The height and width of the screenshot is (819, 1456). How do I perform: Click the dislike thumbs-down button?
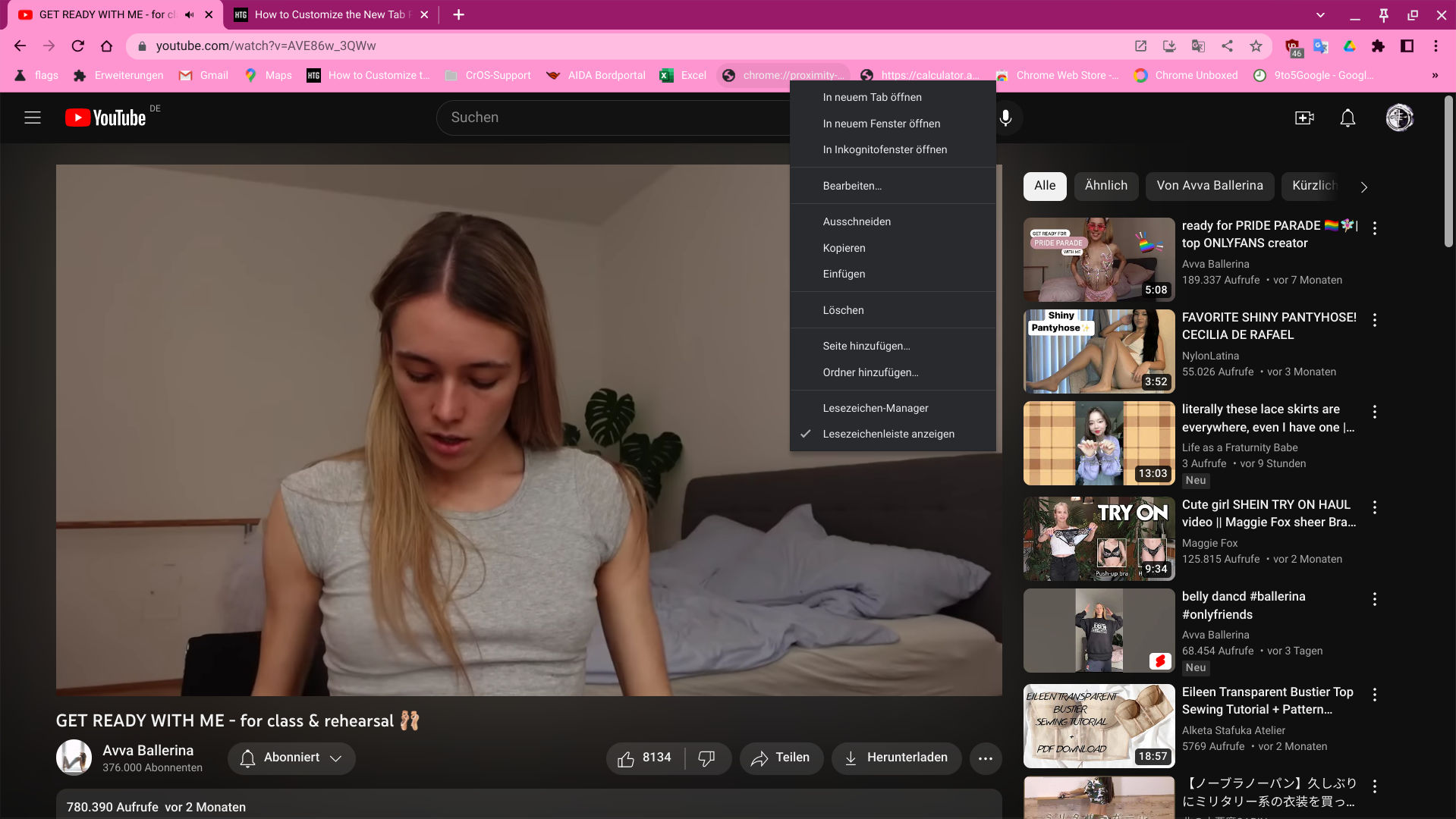click(x=706, y=758)
